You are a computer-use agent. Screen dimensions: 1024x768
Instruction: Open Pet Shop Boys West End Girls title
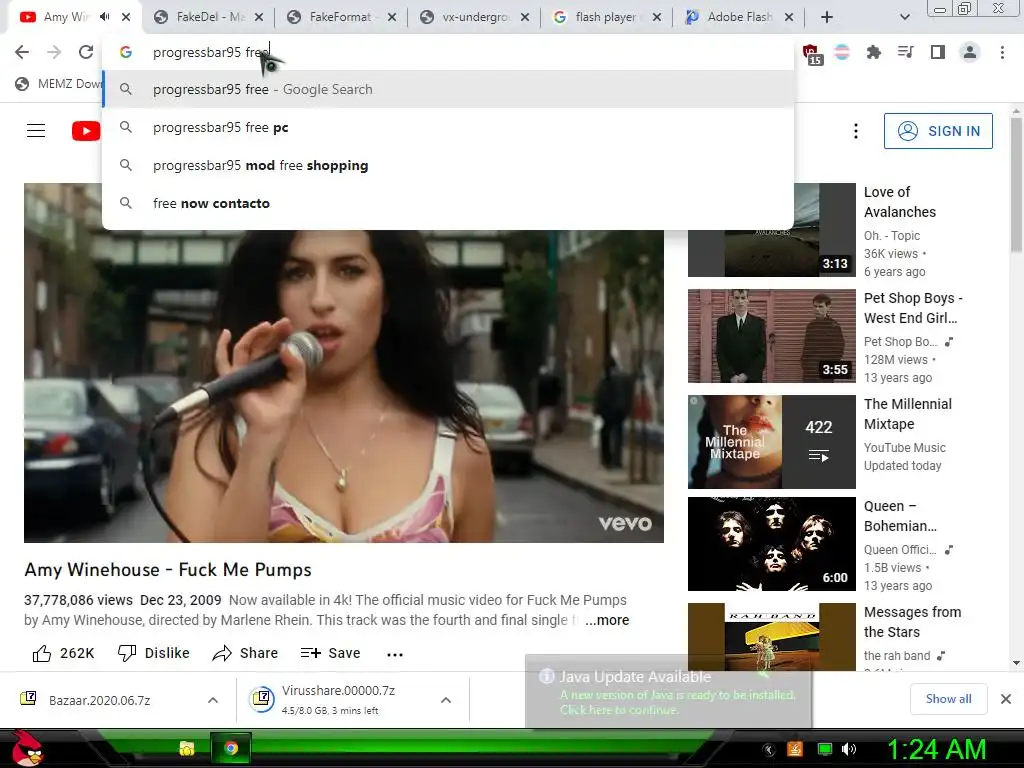click(x=913, y=308)
